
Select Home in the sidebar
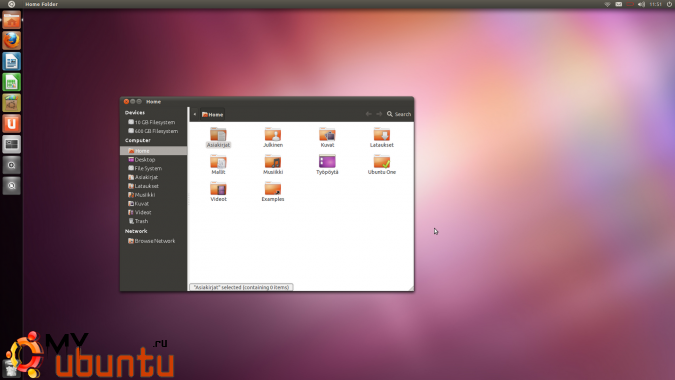point(153,151)
